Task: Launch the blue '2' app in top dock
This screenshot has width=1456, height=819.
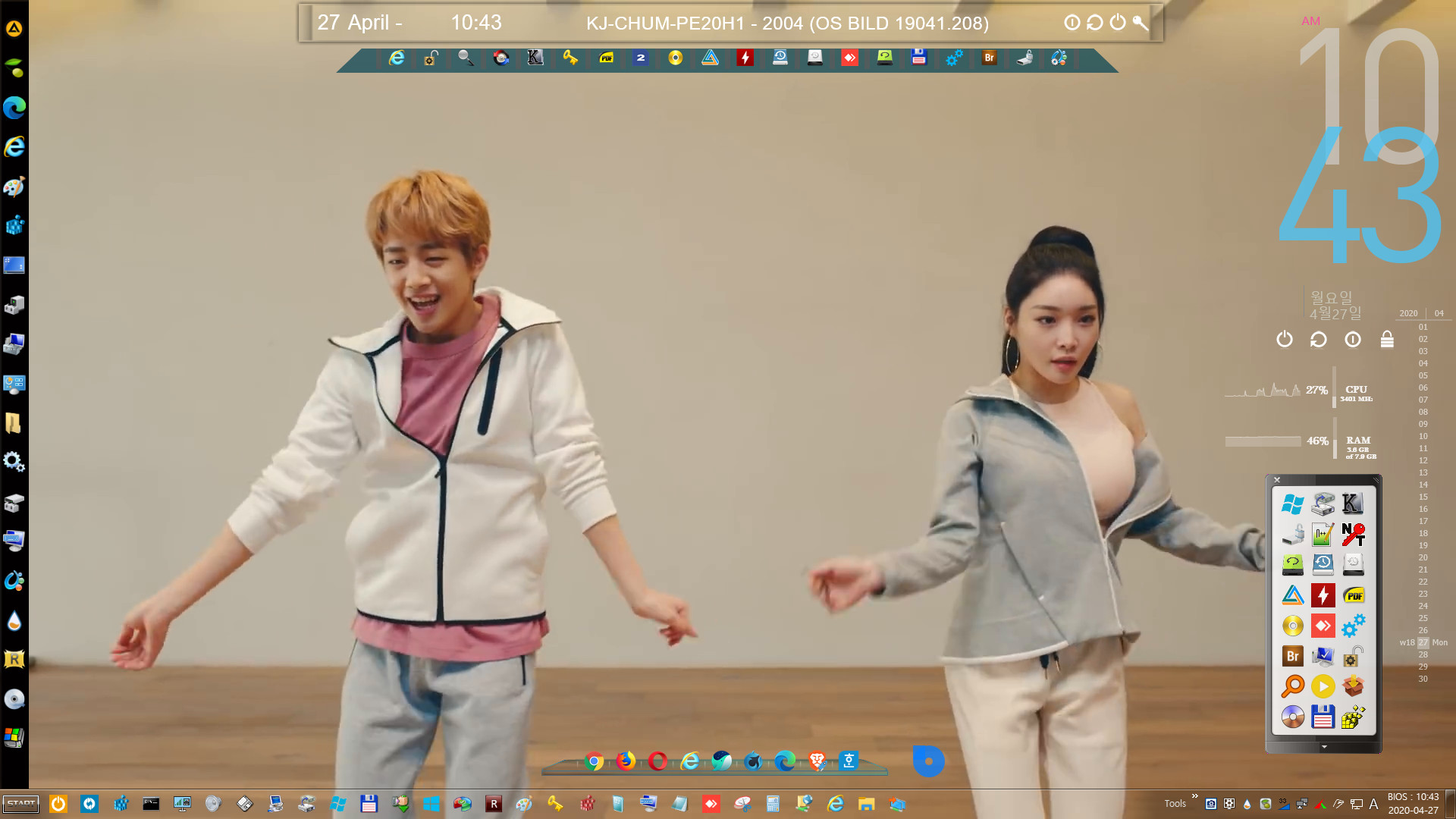Action: (x=641, y=58)
